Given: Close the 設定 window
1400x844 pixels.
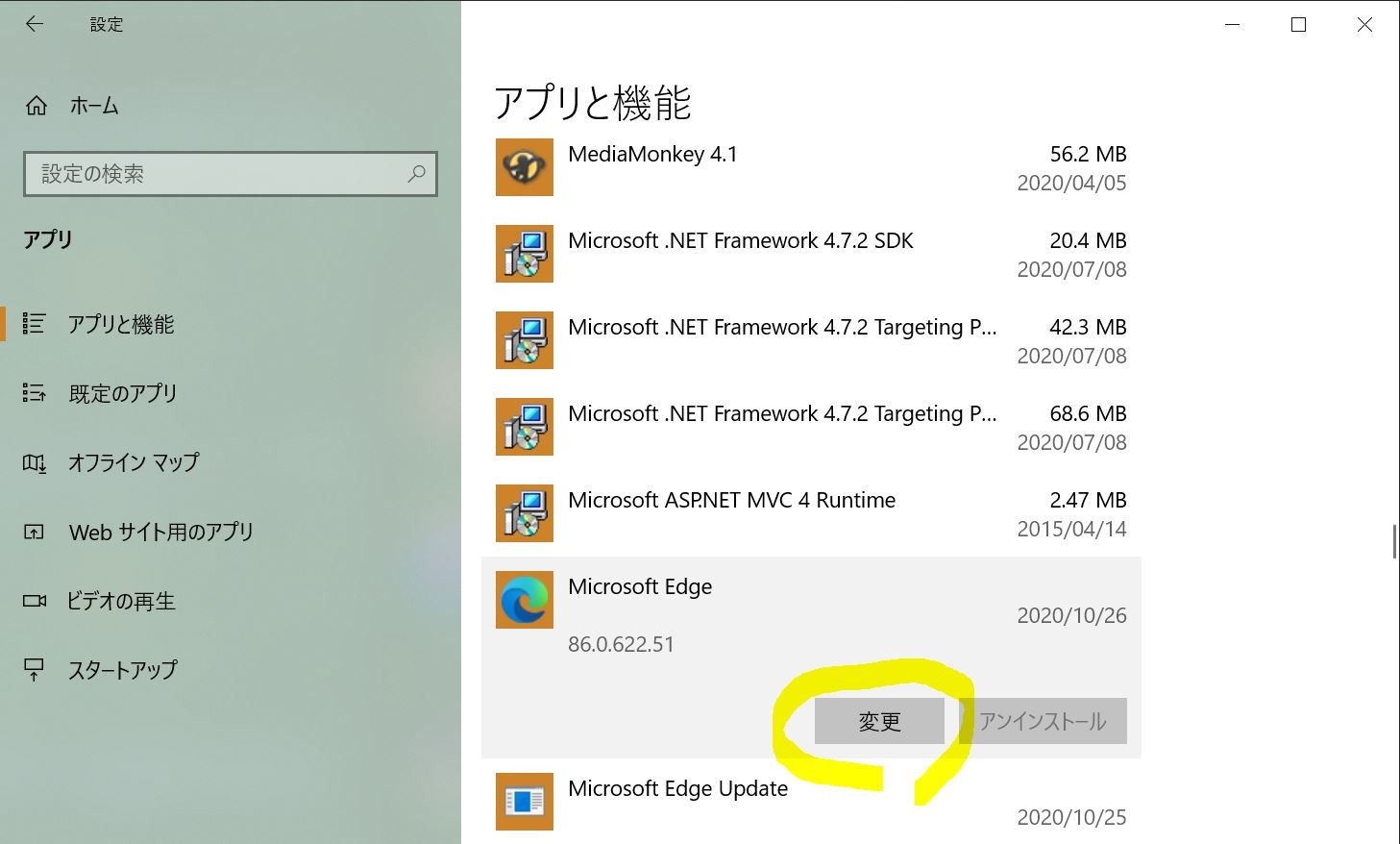Looking at the screenshot, I should tap(1364, 25).
